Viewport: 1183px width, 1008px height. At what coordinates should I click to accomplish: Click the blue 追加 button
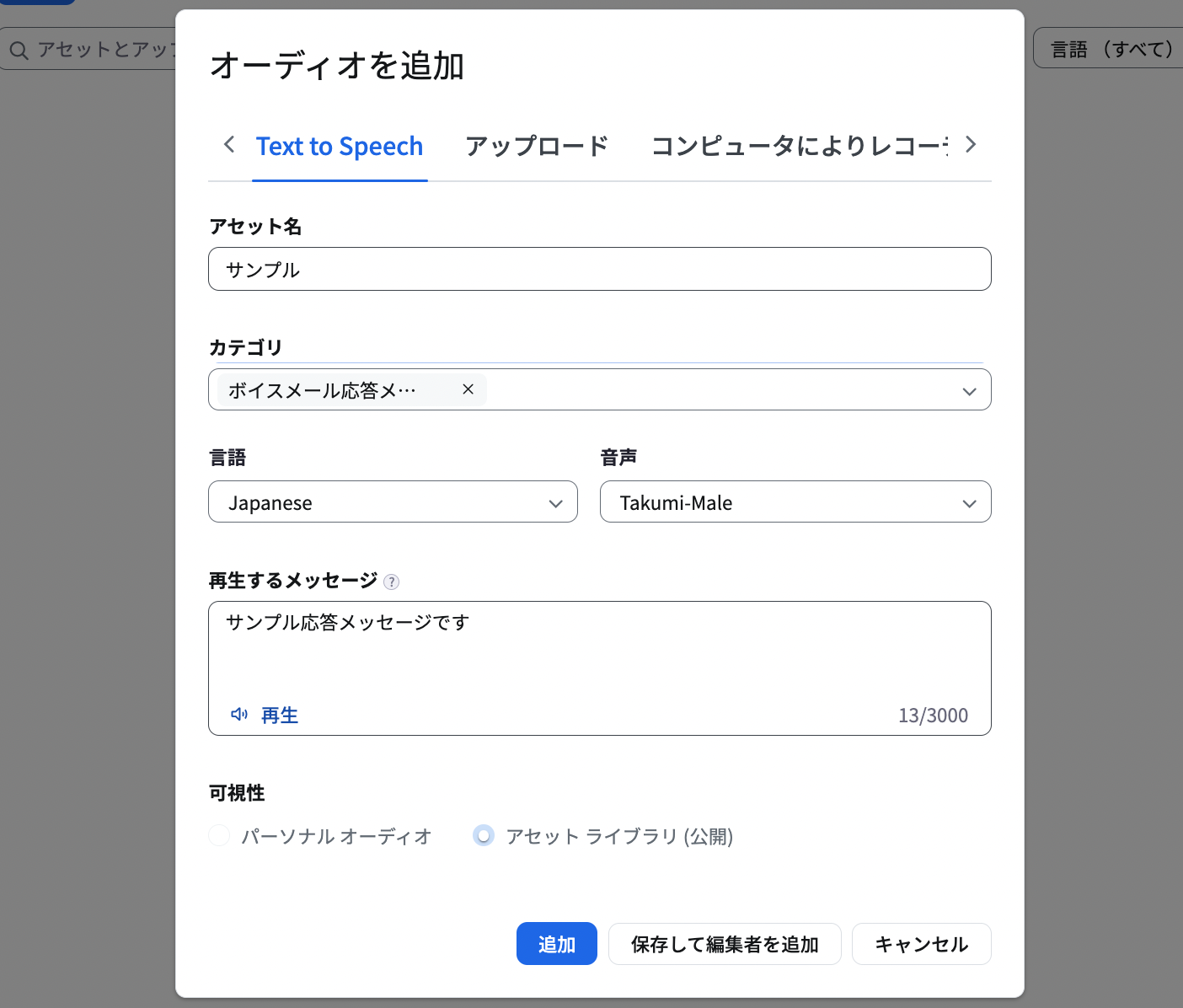557,944
